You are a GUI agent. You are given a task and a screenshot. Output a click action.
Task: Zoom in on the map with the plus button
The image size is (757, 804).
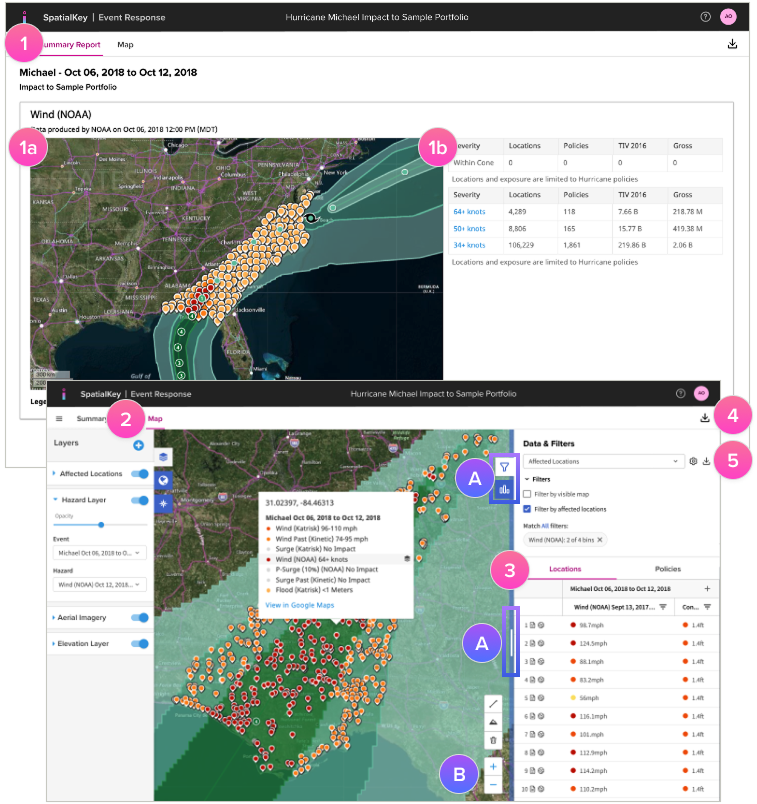tap(493, 767)
